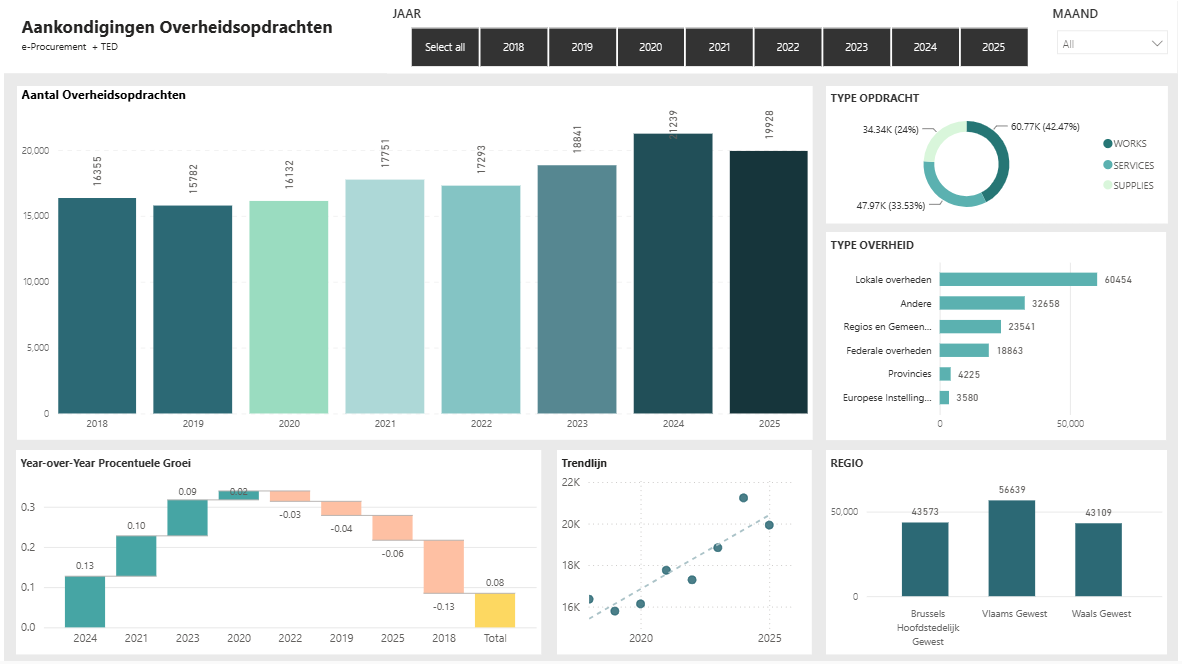Image resolution: width=1182 pixels, height=664 pixels.
Task: Open the MAAND dropdown
Action: (1112, 44)
